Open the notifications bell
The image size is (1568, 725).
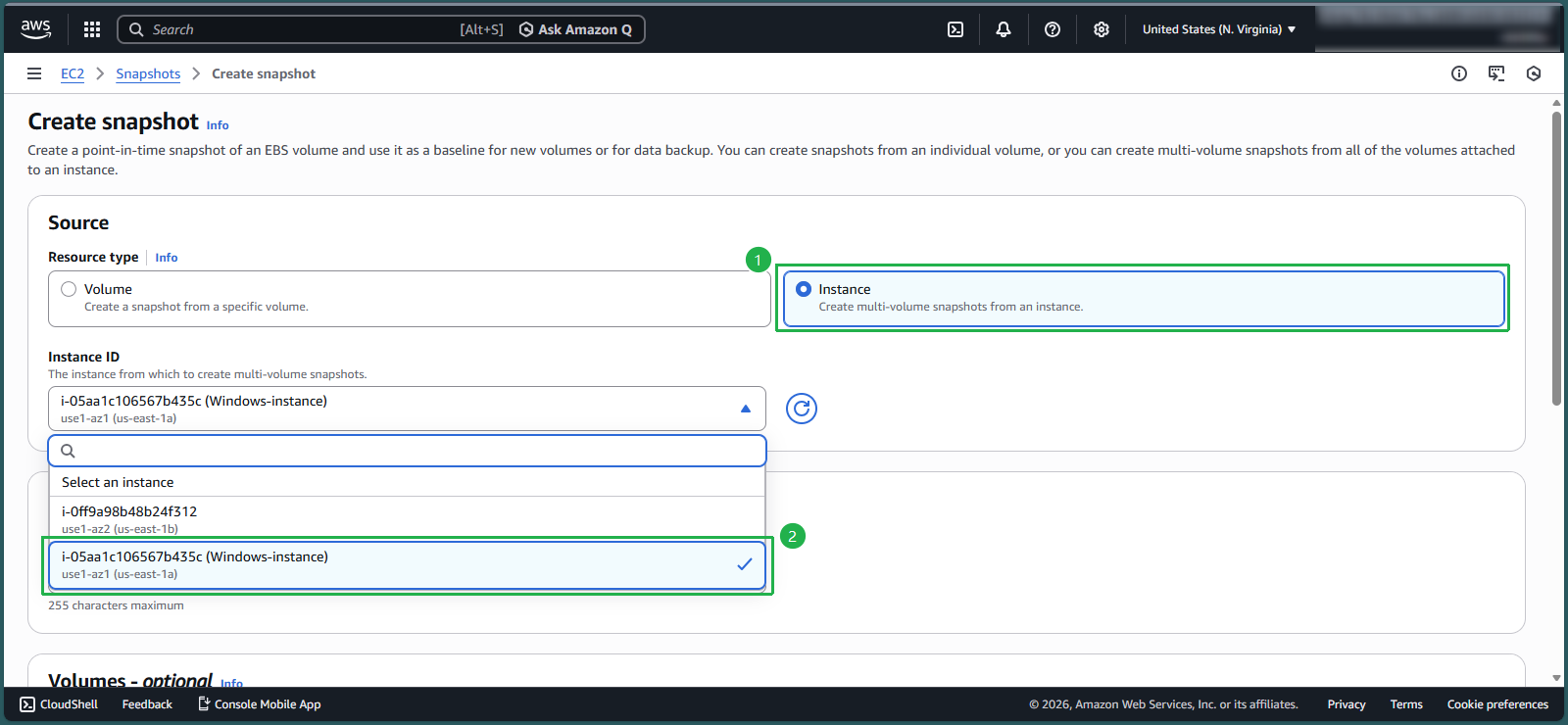coord(1004,29)
